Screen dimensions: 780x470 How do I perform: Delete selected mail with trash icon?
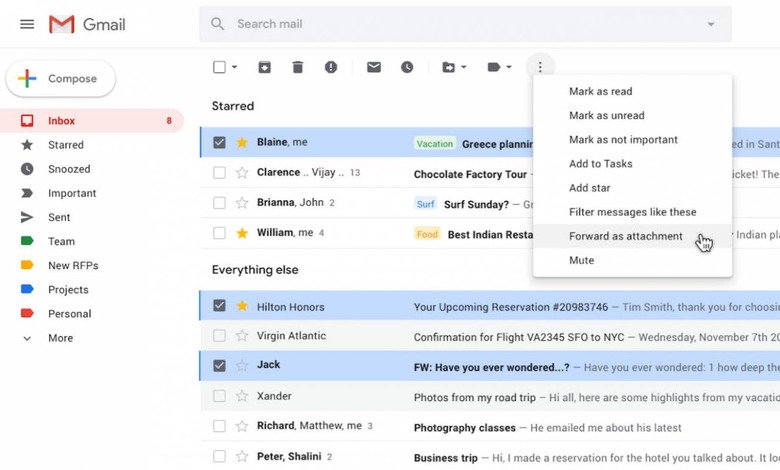coord(297,67)
